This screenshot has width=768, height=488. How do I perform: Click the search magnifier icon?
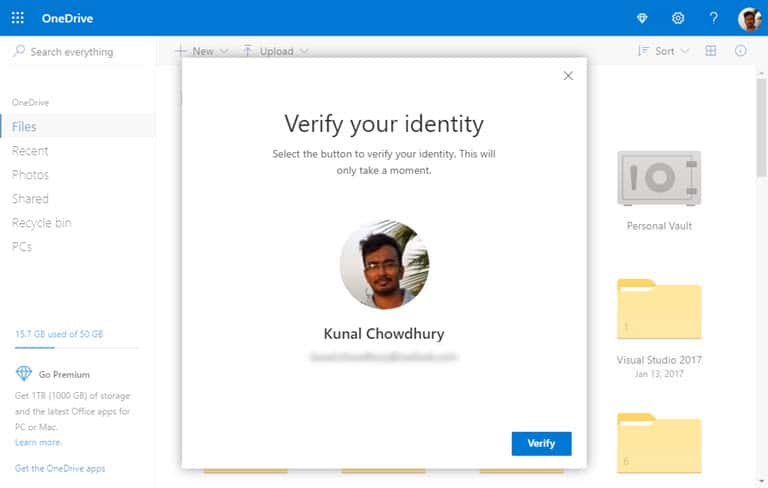pos(19,51)
